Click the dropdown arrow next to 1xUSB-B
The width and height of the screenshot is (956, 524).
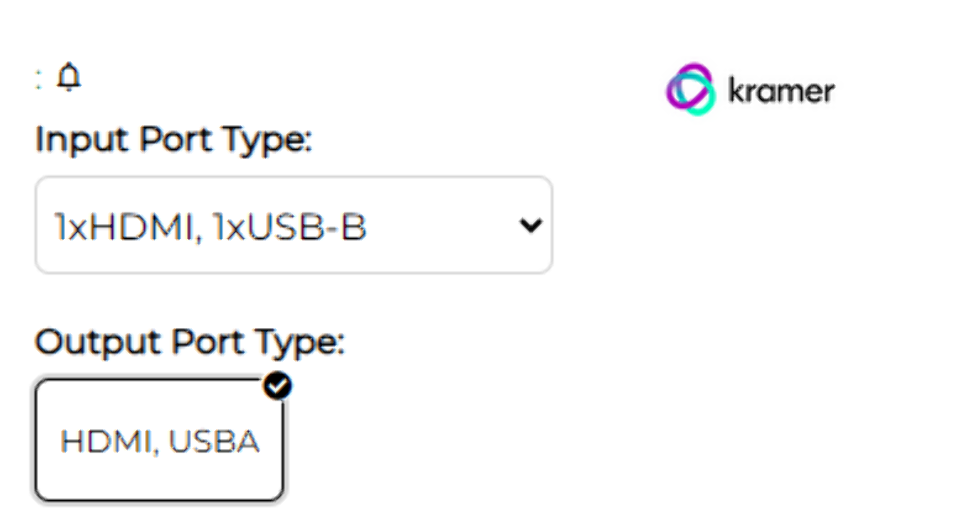click(x=531, y=226)
